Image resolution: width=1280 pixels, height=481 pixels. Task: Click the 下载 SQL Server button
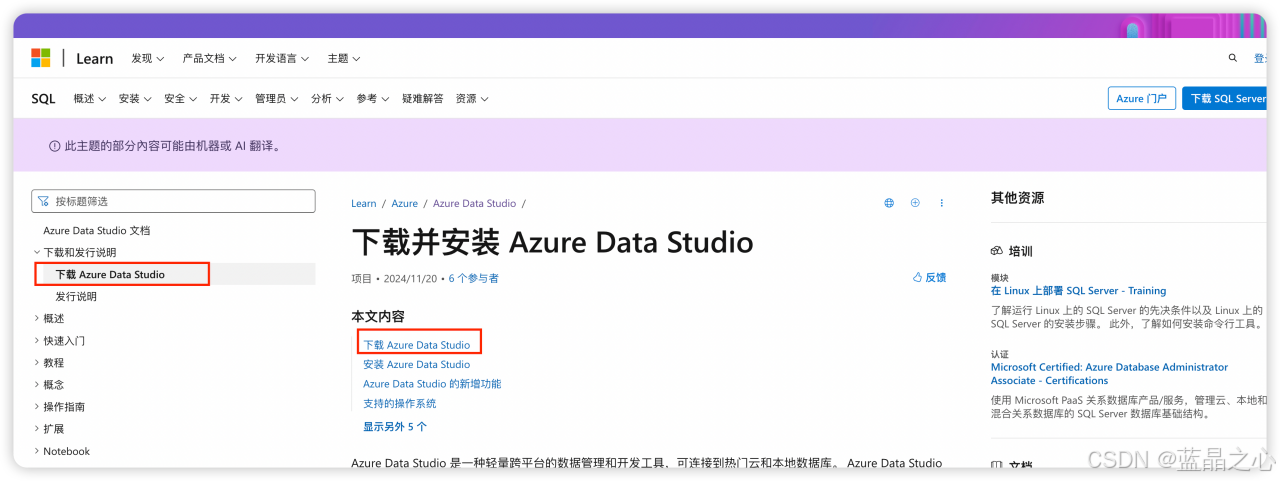point(1226,98)
